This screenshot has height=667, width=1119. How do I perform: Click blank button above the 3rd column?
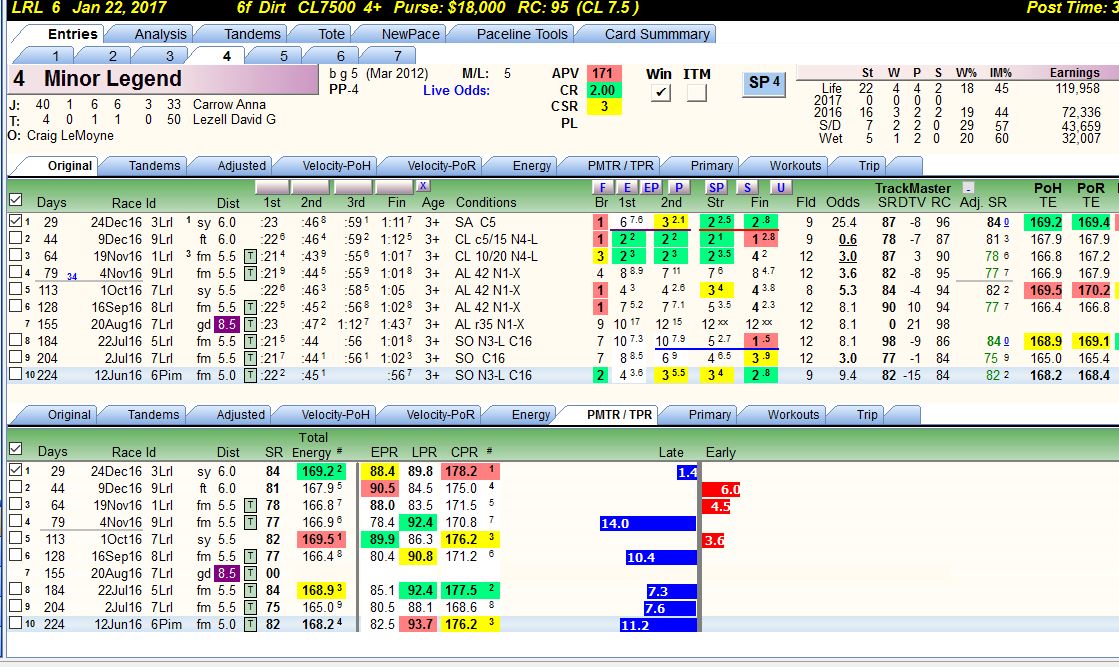(355, 187)
